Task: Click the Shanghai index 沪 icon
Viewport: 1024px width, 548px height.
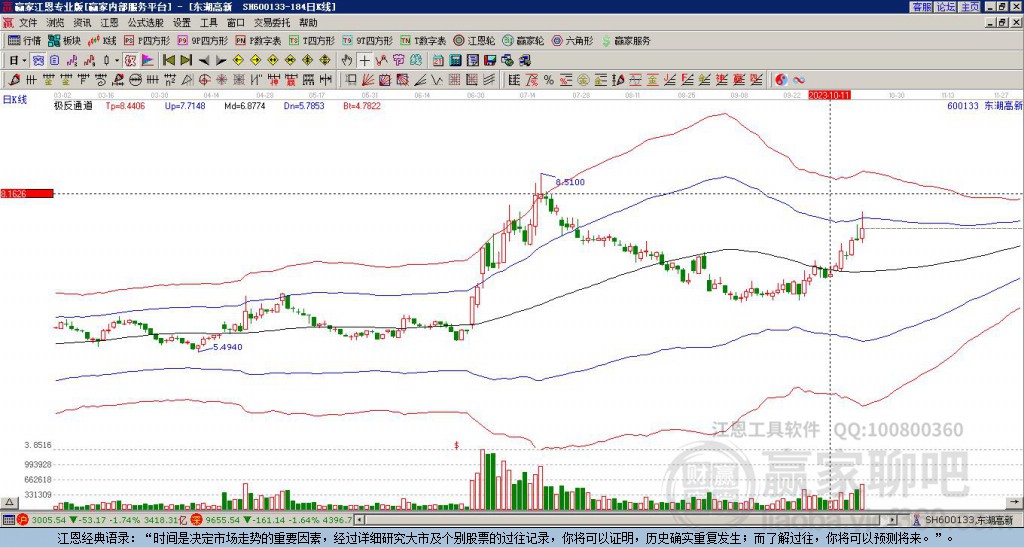Action: click(24, 520)
